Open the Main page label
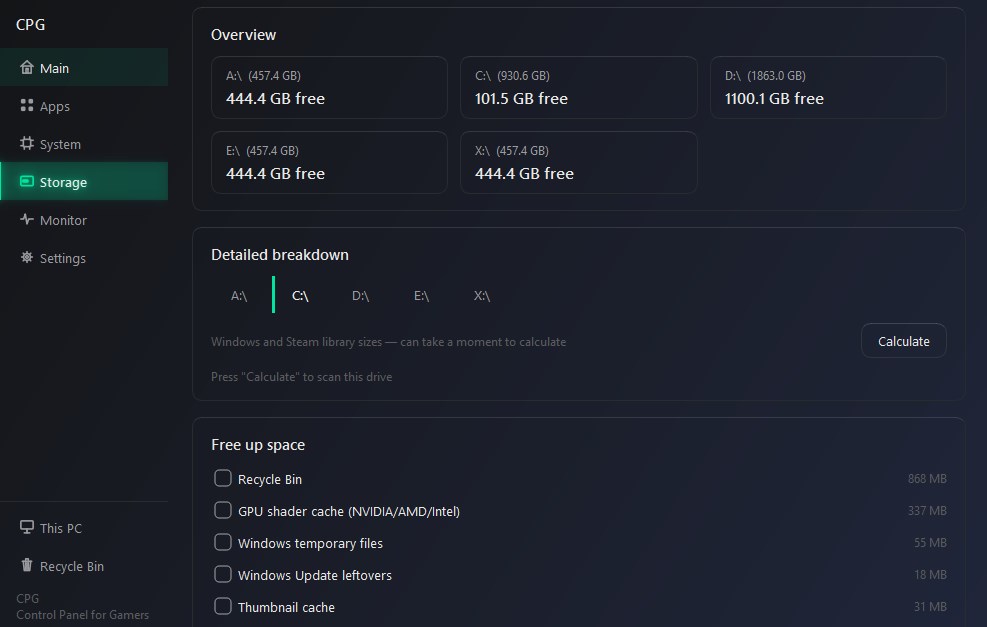 coord(54,68)
